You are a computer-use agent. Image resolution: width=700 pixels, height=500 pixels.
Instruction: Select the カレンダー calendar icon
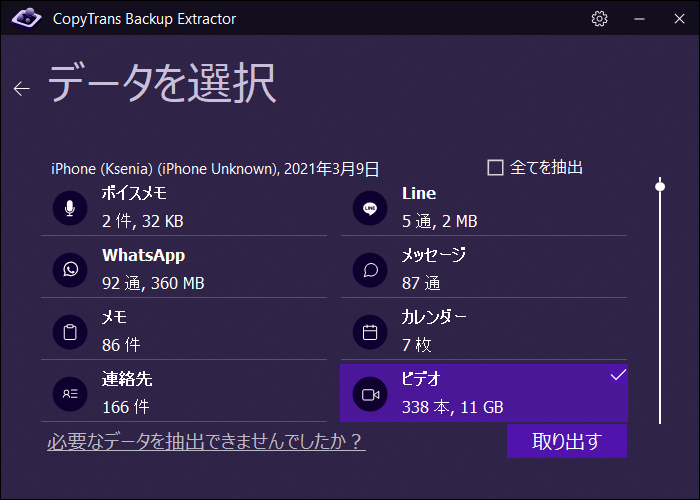tap(370, 332)
